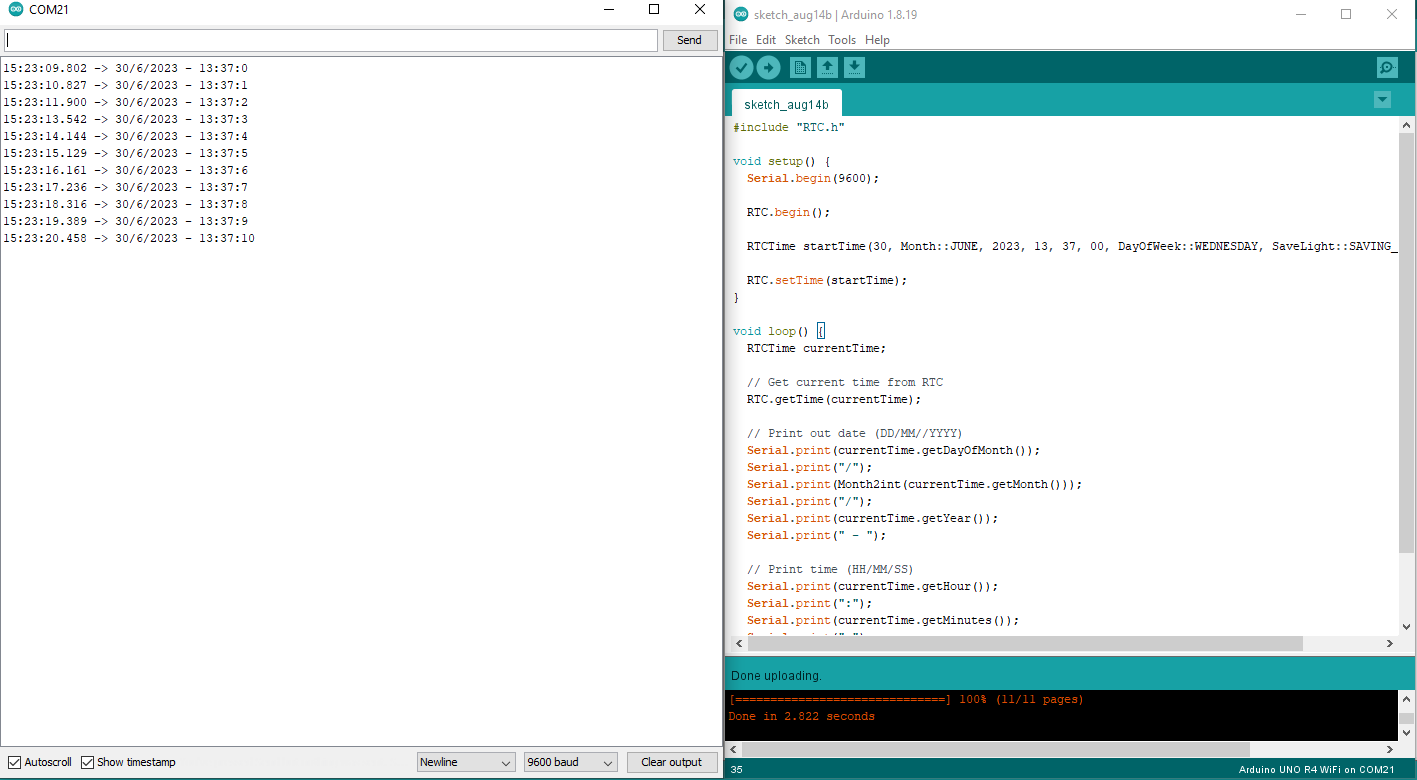Click the down arrow of editor vertical scrollbar
Viewport: 1417px width, 780px height.
click(x=1407, y=627)
